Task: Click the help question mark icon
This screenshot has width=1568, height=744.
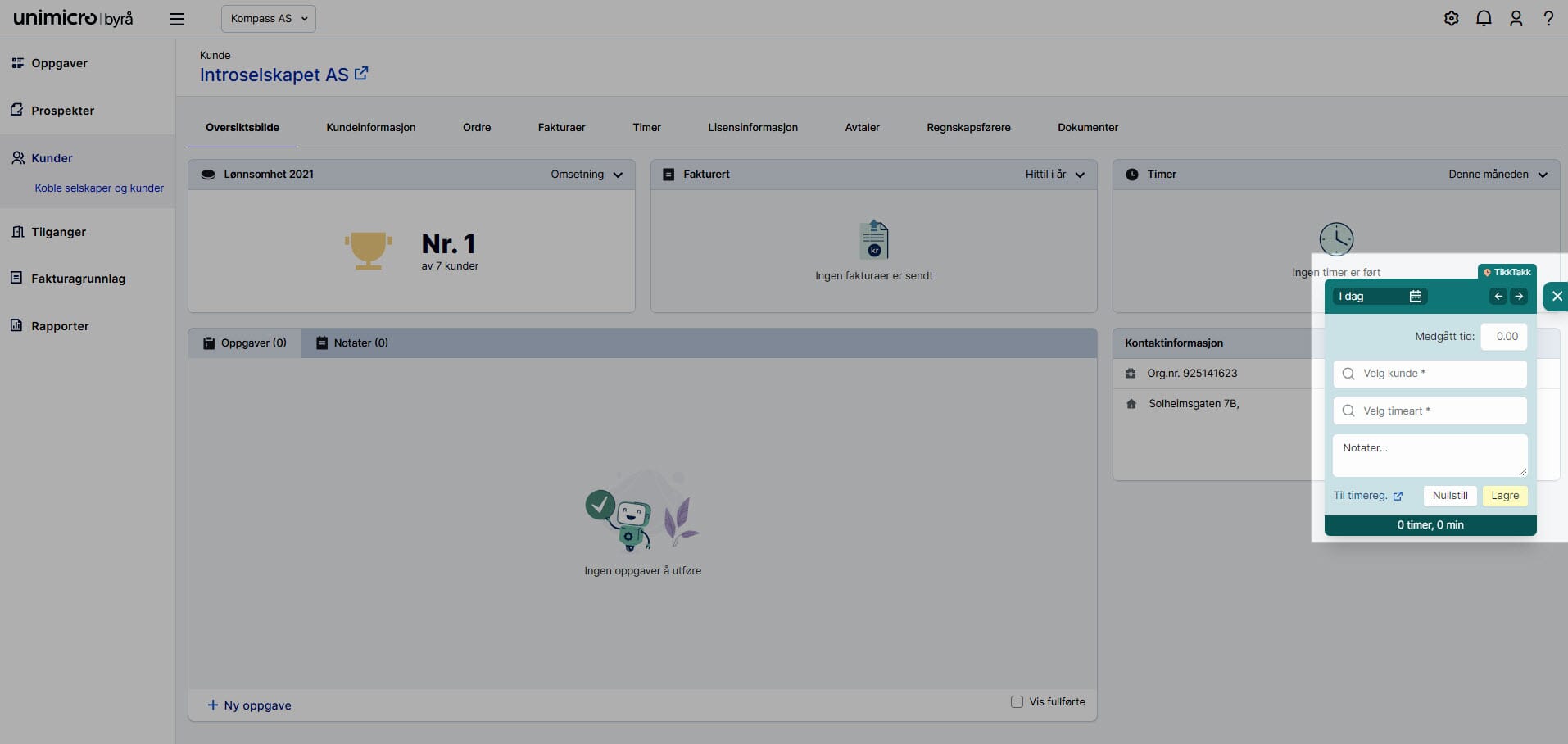Action: (1548, 18)
